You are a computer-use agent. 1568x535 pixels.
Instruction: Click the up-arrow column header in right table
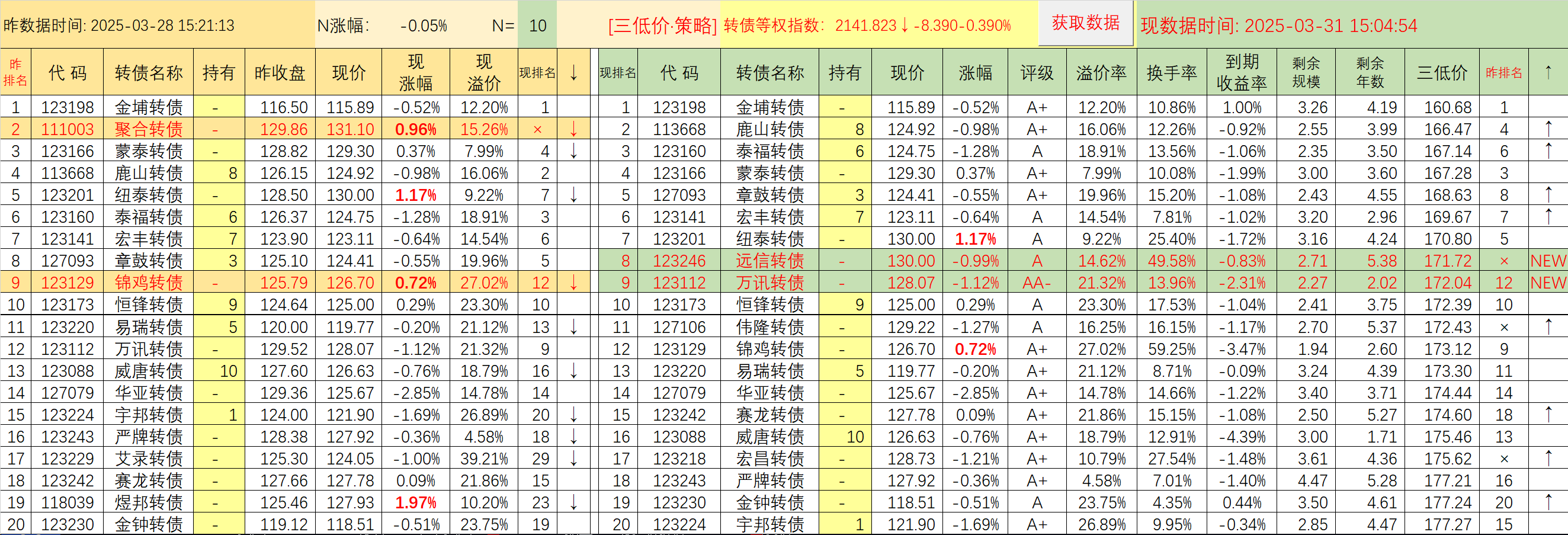click(1548, 72)
